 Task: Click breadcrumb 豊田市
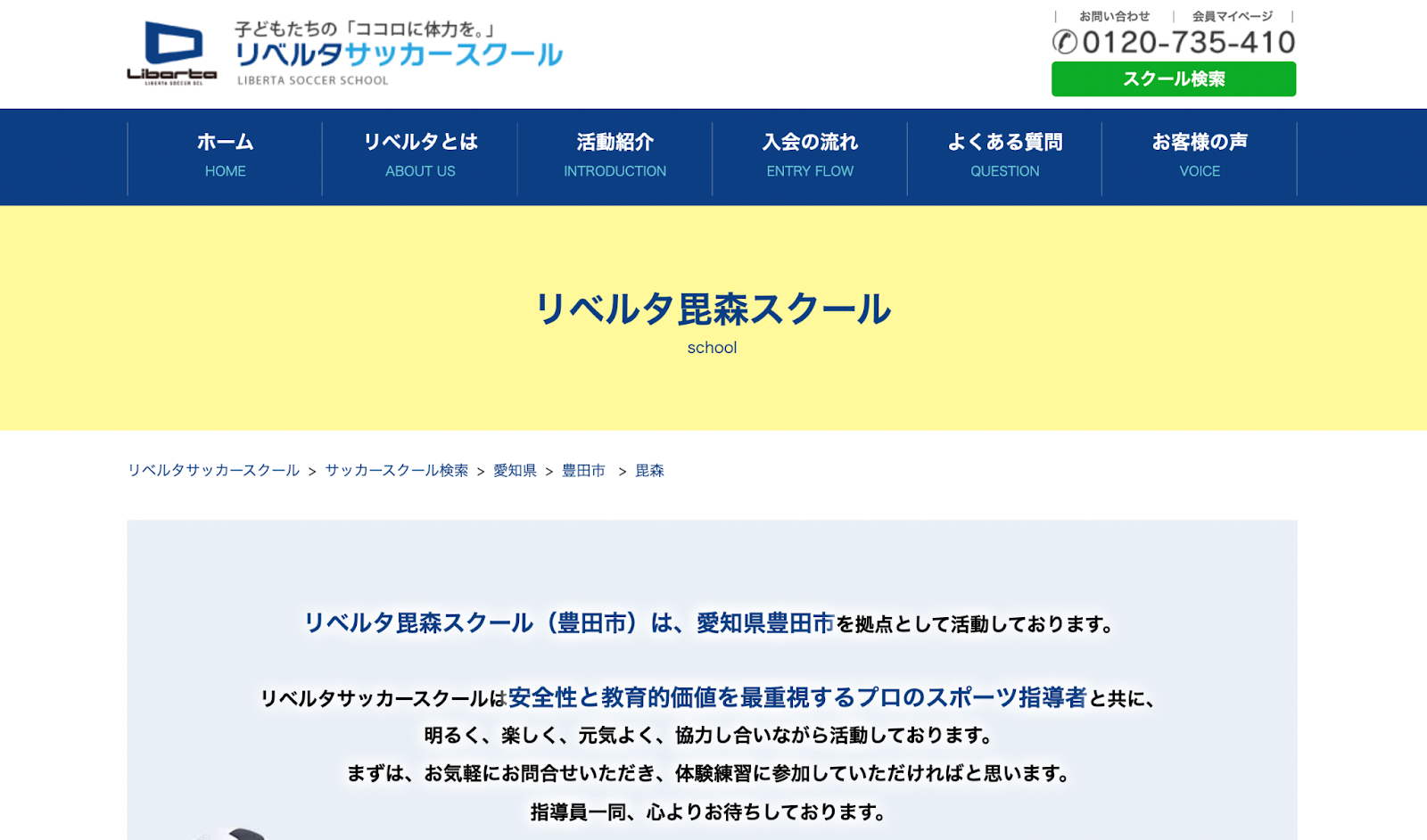point(583,470)
